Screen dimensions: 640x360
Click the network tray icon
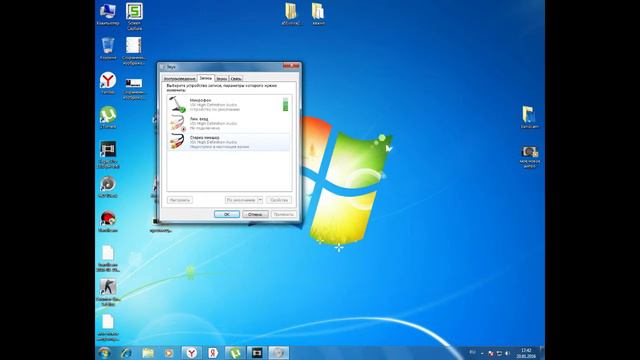point(499,353)
